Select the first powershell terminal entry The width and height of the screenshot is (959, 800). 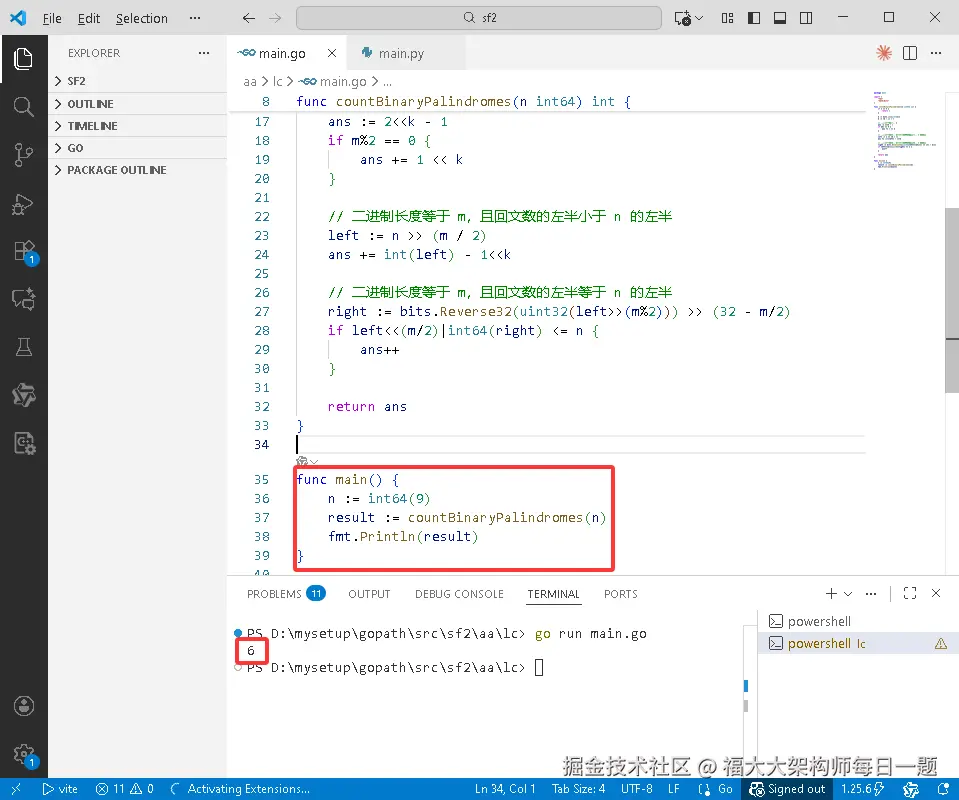pos(857,621)
